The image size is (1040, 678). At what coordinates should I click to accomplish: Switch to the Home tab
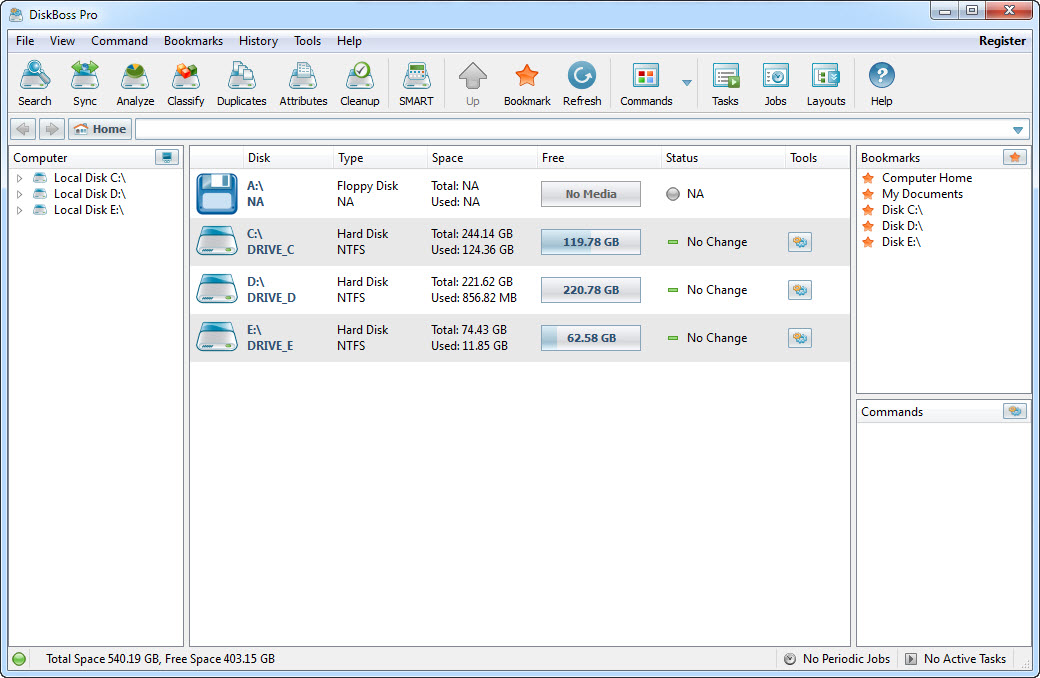(x=99, y=128)
